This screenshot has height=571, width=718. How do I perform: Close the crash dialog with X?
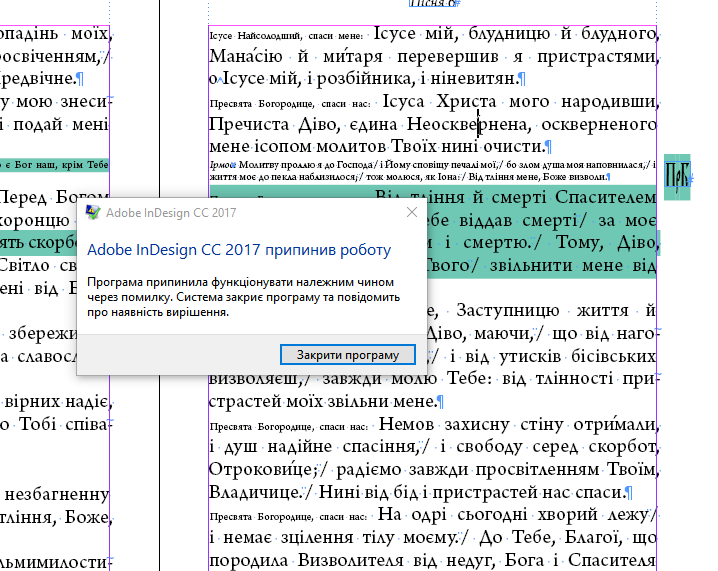(412, 212)
